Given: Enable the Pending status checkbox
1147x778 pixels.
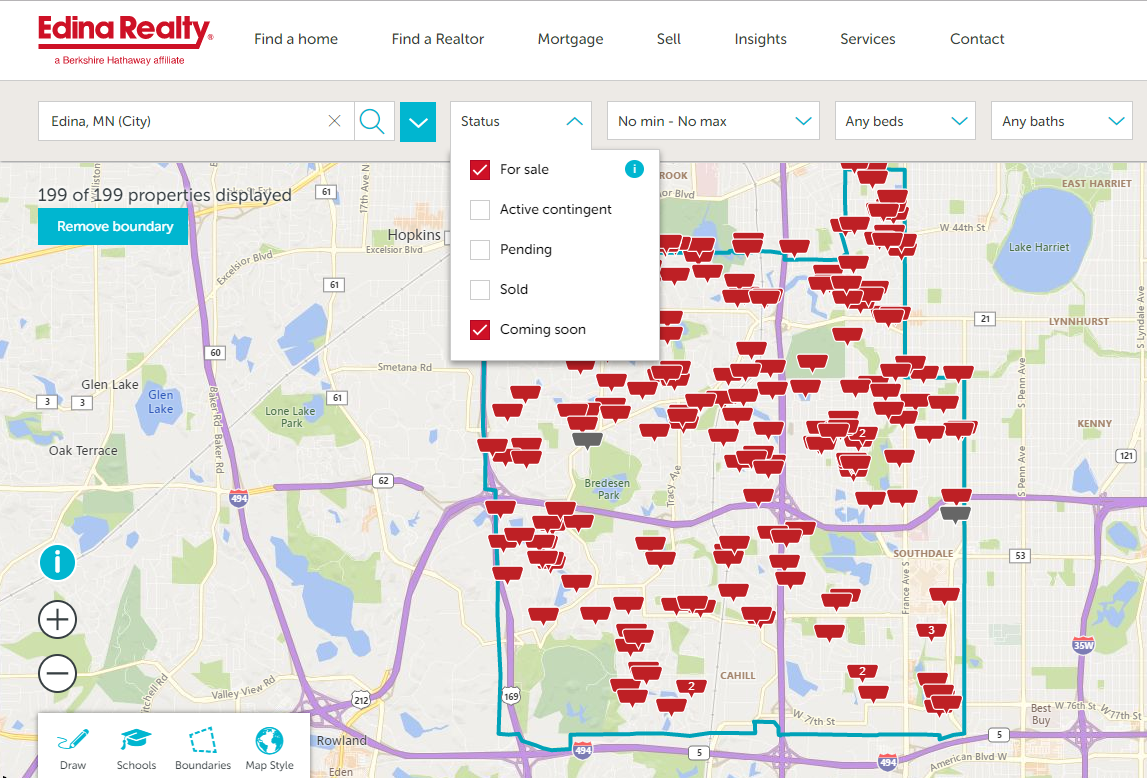Looking at the screenshot, I should [x=480, y=250].
